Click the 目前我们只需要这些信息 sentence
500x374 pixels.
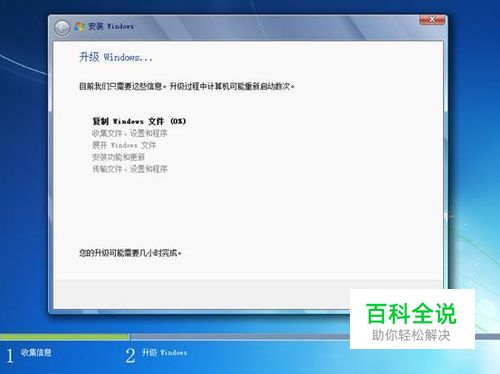tap(187, 86)
